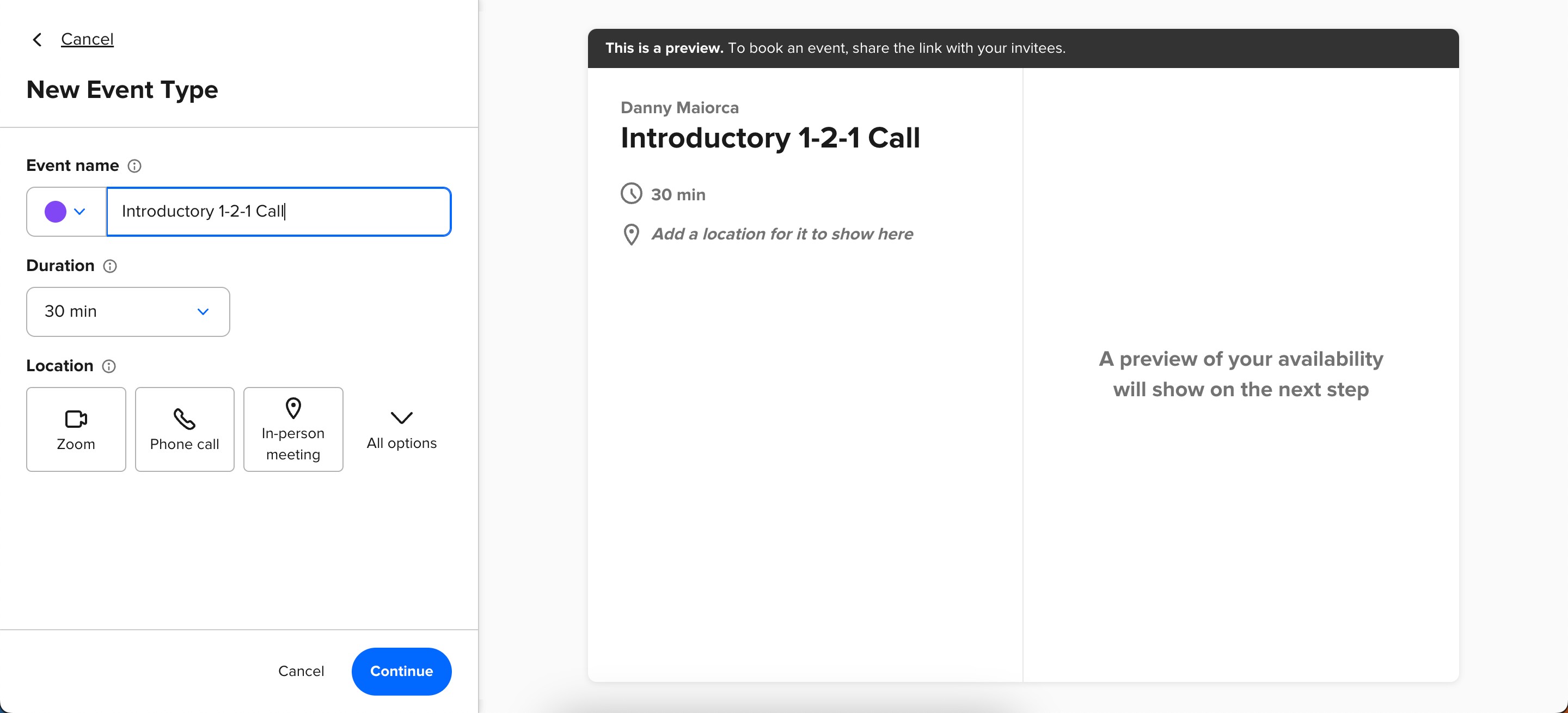Click the clock icon in preview
This screenshot has height=713, width=1568.
pyautogui.click(x=631, y=193)
